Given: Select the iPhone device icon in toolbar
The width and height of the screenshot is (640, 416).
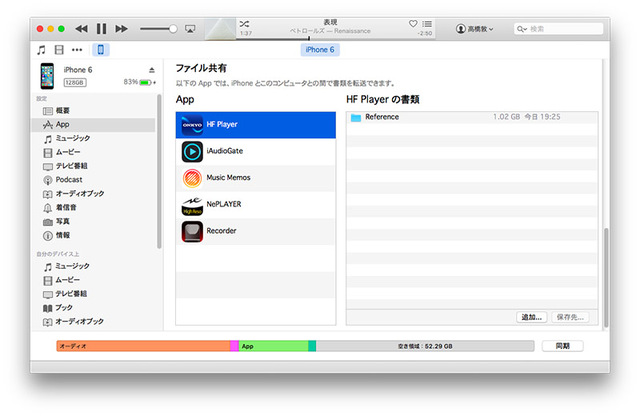Looking at the screenshot, I should coord(101,49).
